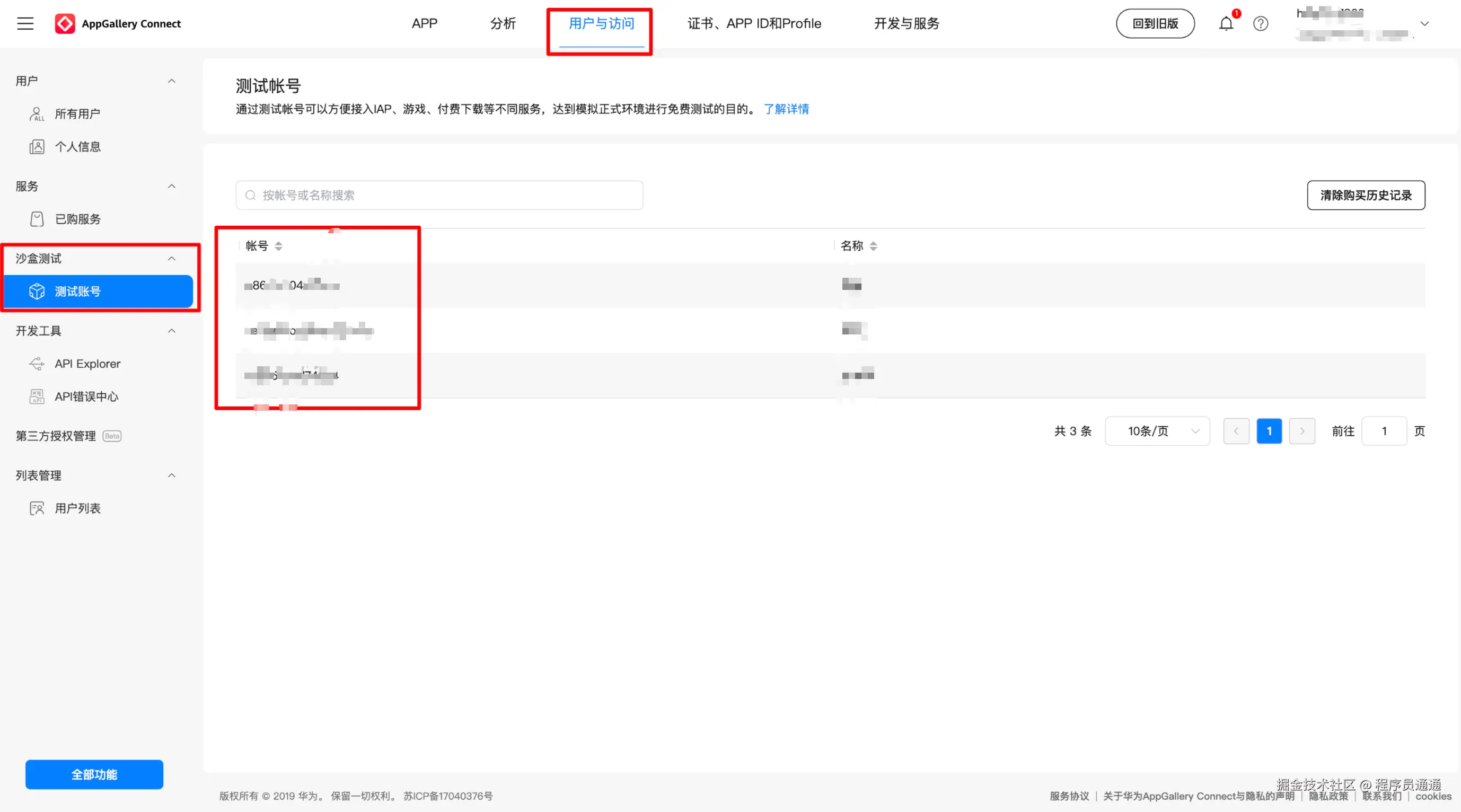Click the account search input field
The width and height of the screenshot is (1461, 812).
(x=439, y=195)
